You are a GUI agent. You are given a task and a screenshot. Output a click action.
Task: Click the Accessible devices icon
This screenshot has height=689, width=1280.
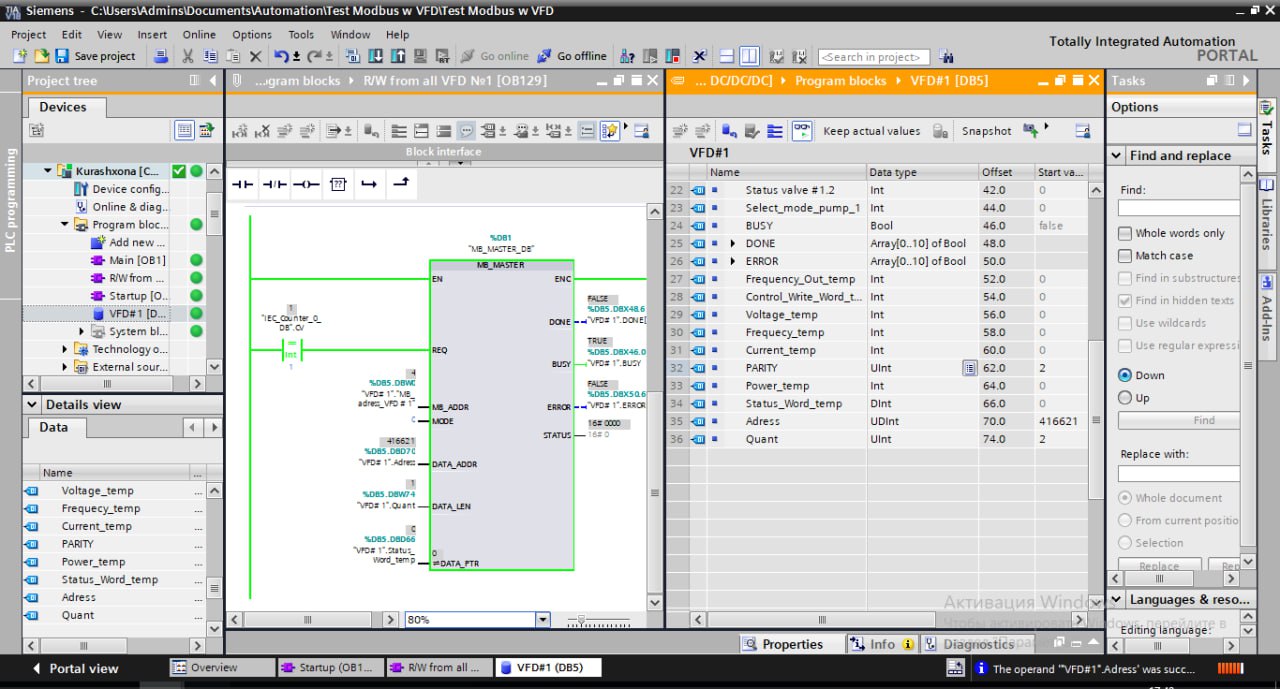click(628, 56)
